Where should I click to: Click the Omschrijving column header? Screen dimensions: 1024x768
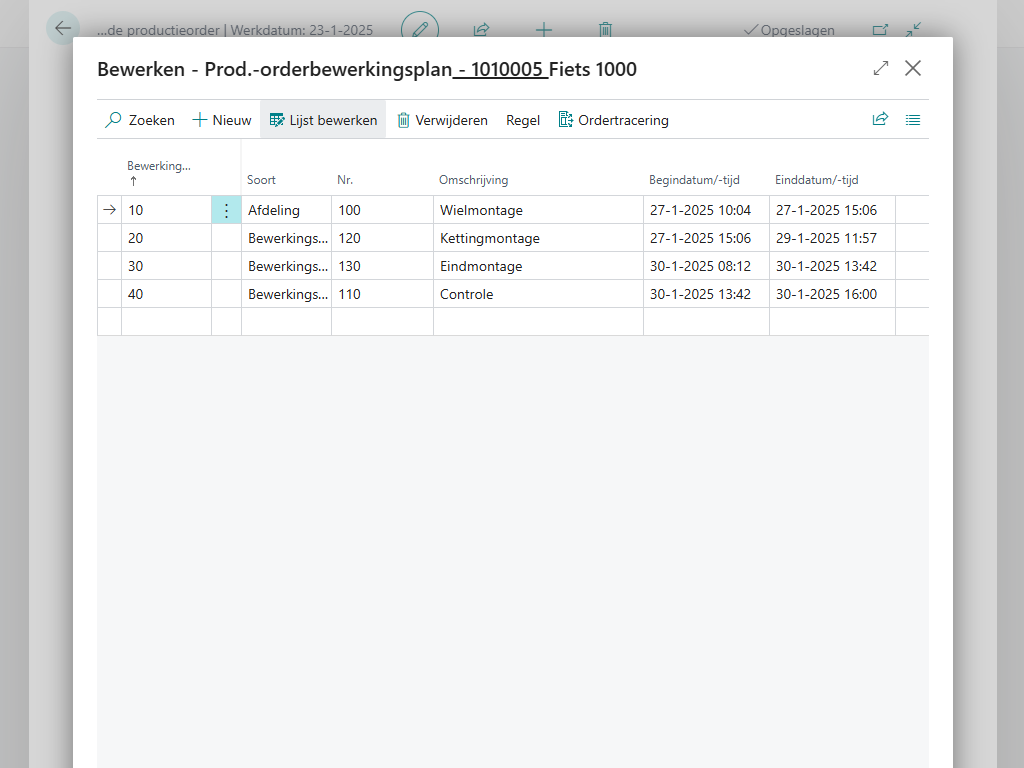(x=473, y=180)
